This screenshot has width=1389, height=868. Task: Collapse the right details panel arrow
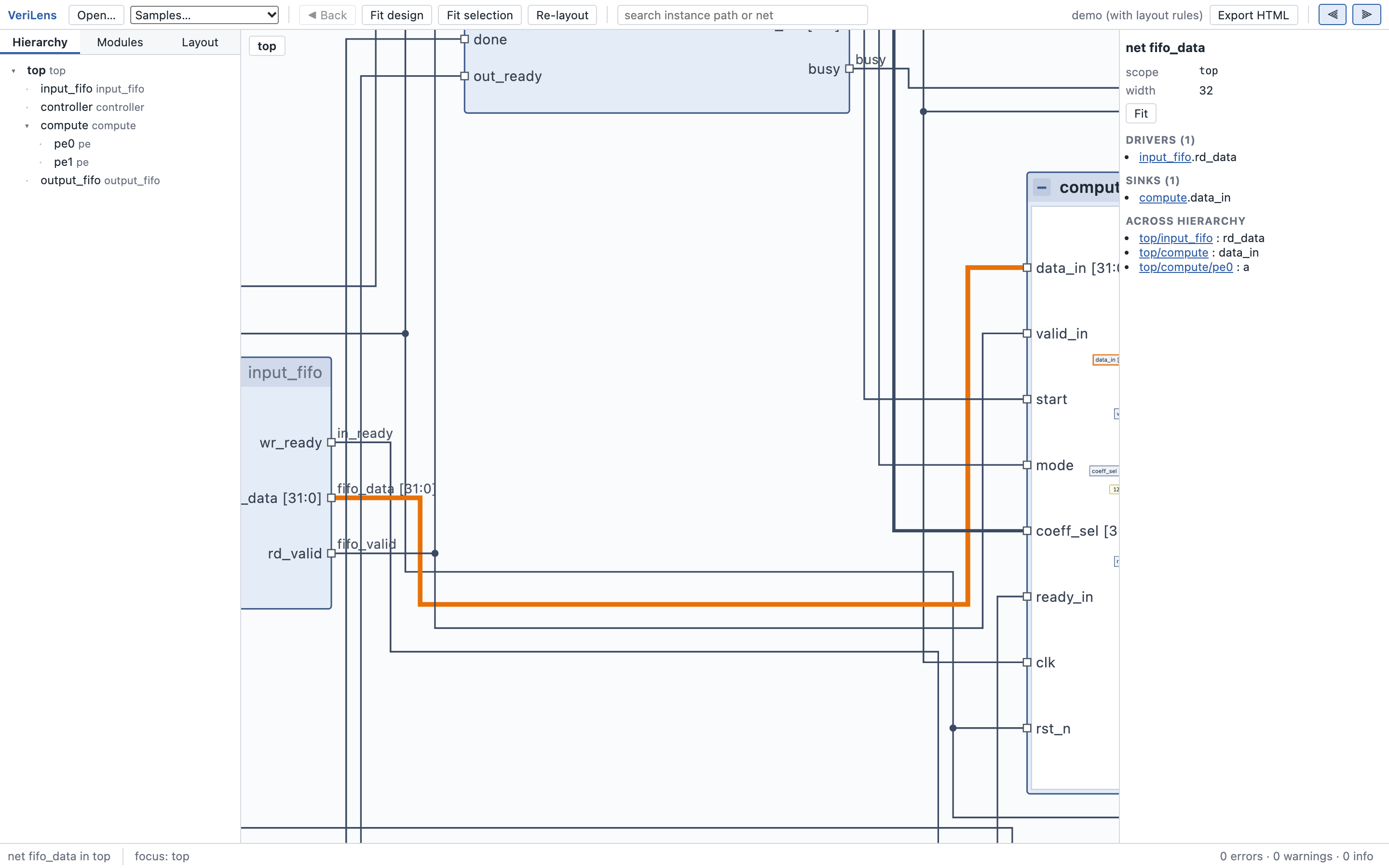tap(1366, 15)
